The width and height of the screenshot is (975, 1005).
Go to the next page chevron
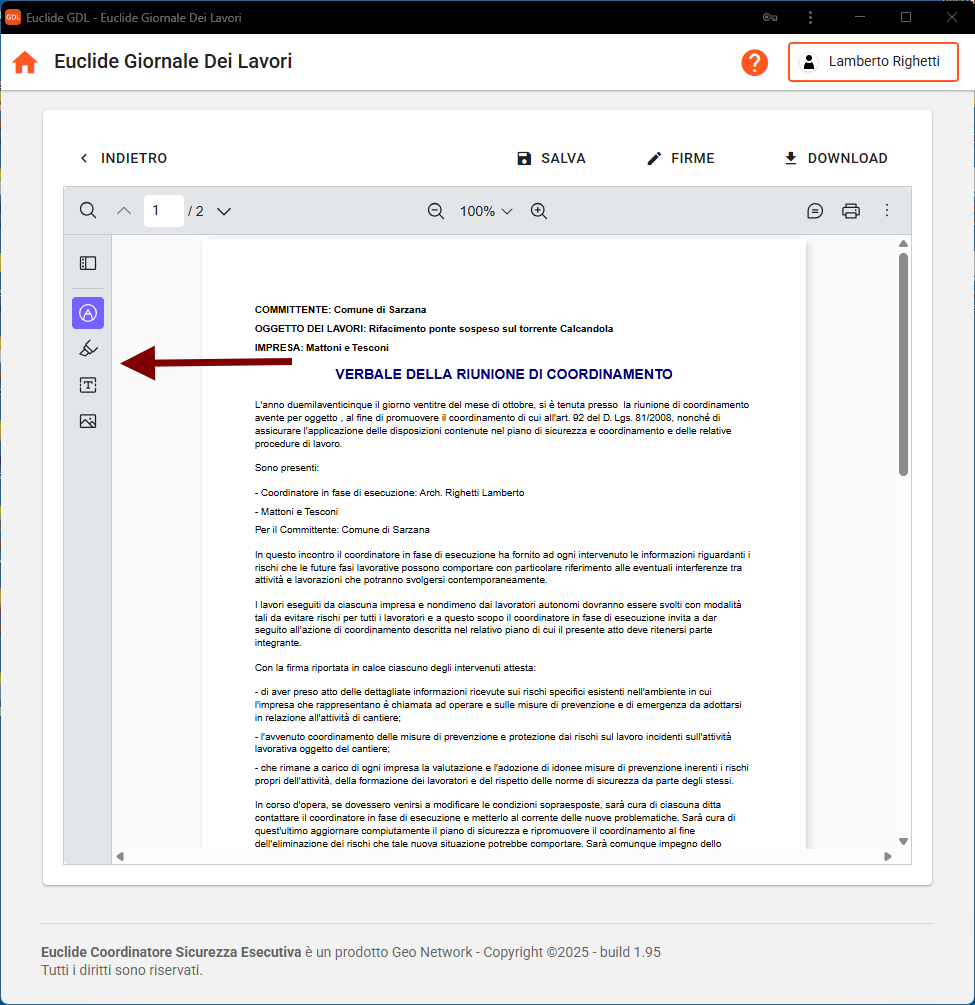(x=224, y=211)
